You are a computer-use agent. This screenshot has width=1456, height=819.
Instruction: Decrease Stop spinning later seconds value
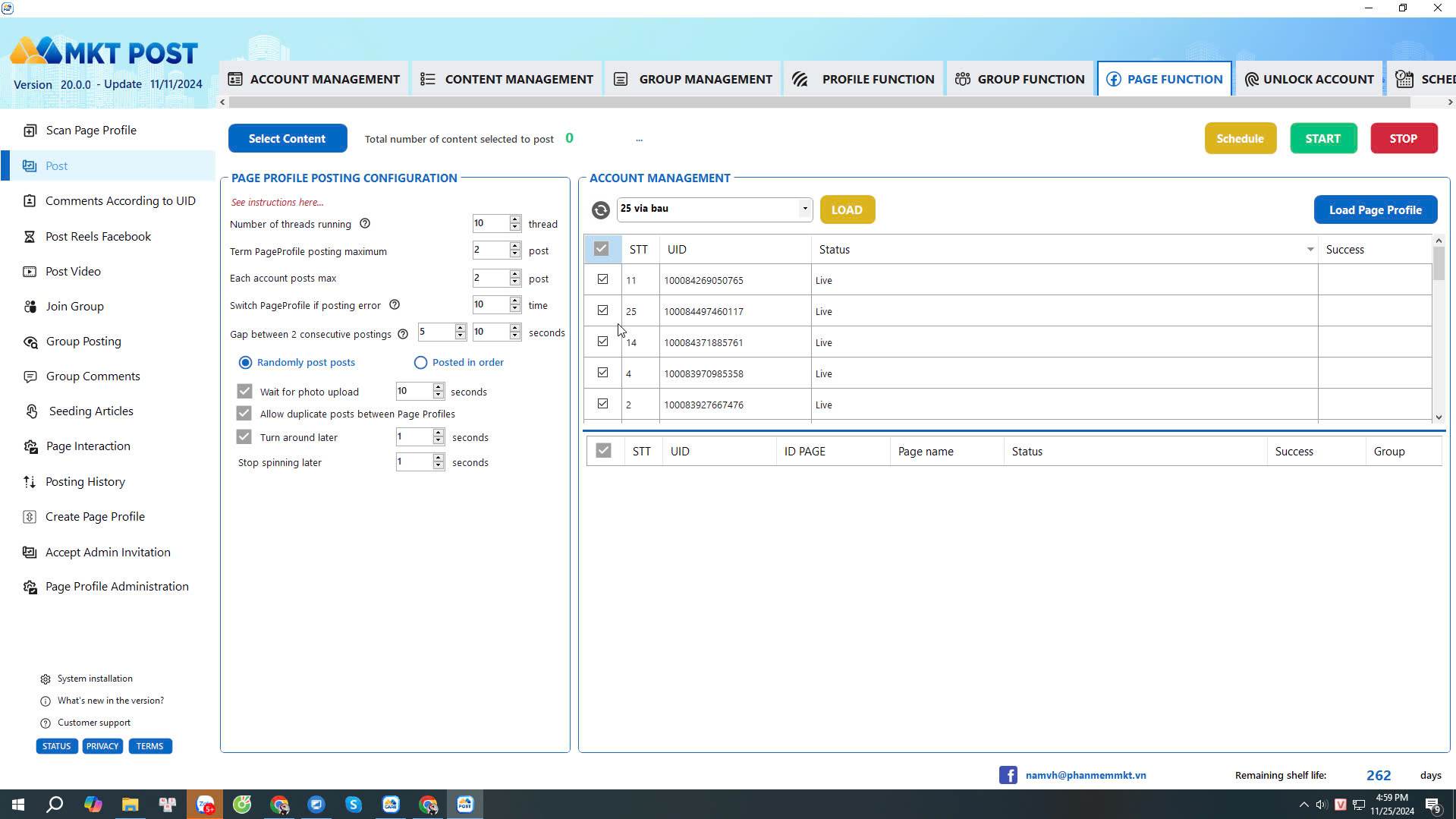point(439,466)
